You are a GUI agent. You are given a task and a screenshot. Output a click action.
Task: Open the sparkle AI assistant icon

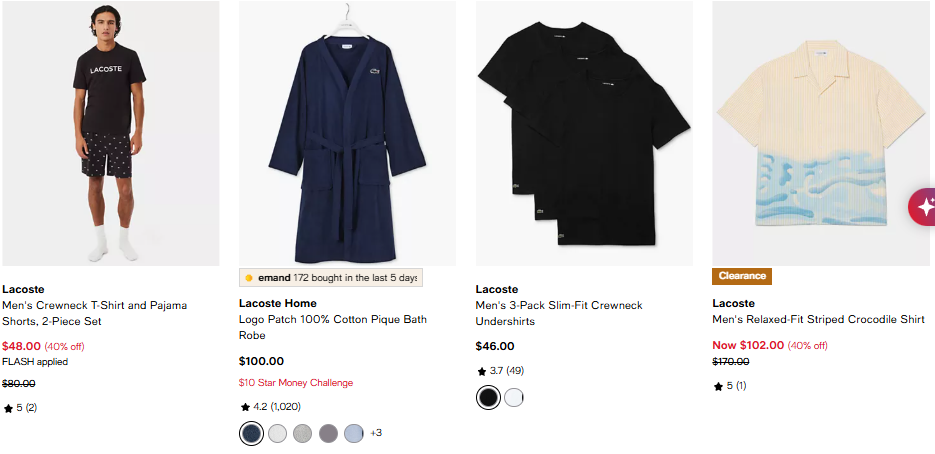(x=922, y=208)
